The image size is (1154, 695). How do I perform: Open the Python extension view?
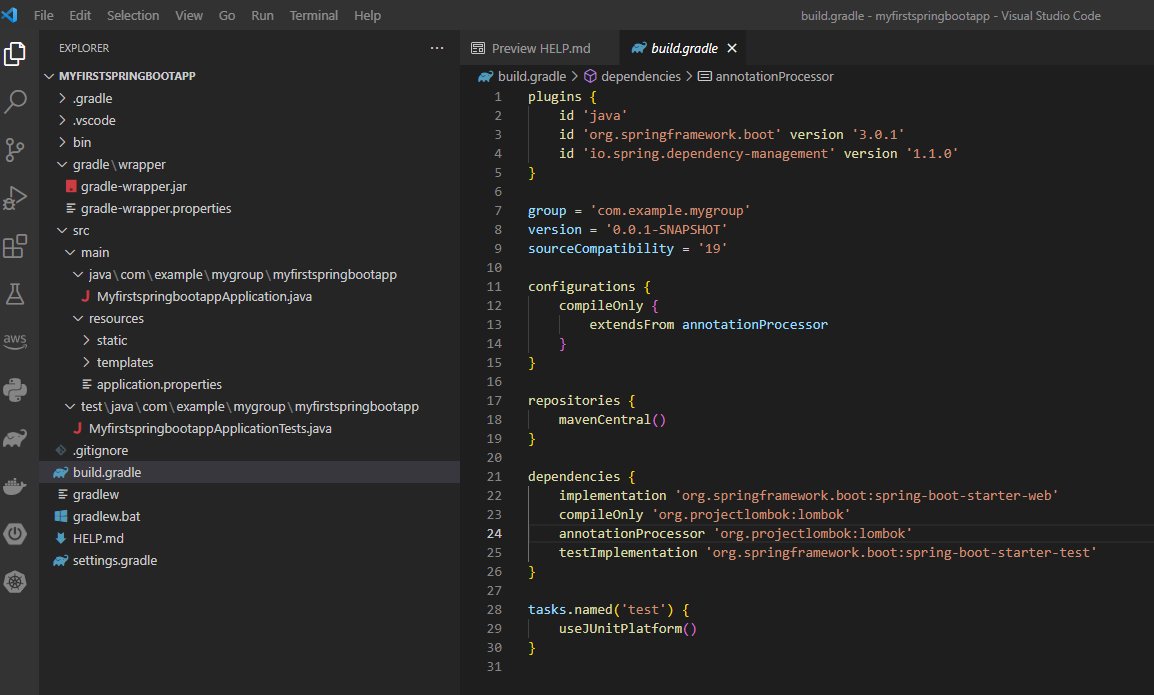pos(15,389)
